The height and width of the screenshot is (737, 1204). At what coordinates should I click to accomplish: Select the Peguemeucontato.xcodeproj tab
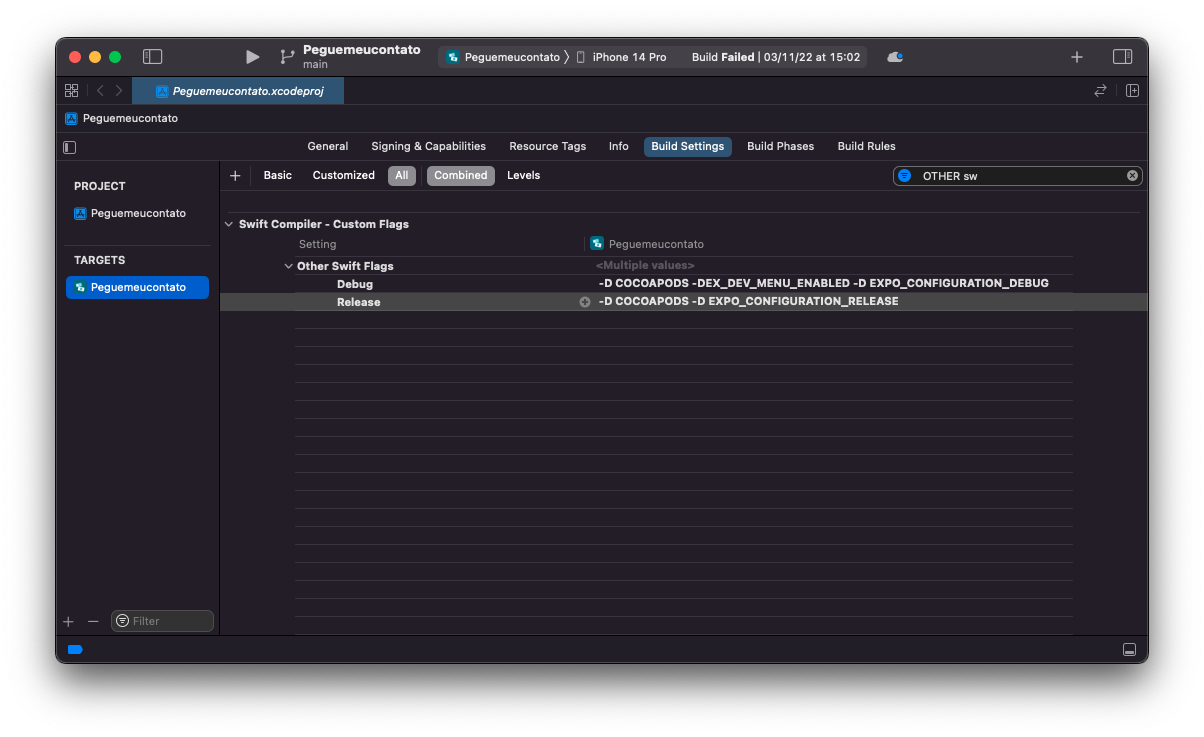(238, 90)
